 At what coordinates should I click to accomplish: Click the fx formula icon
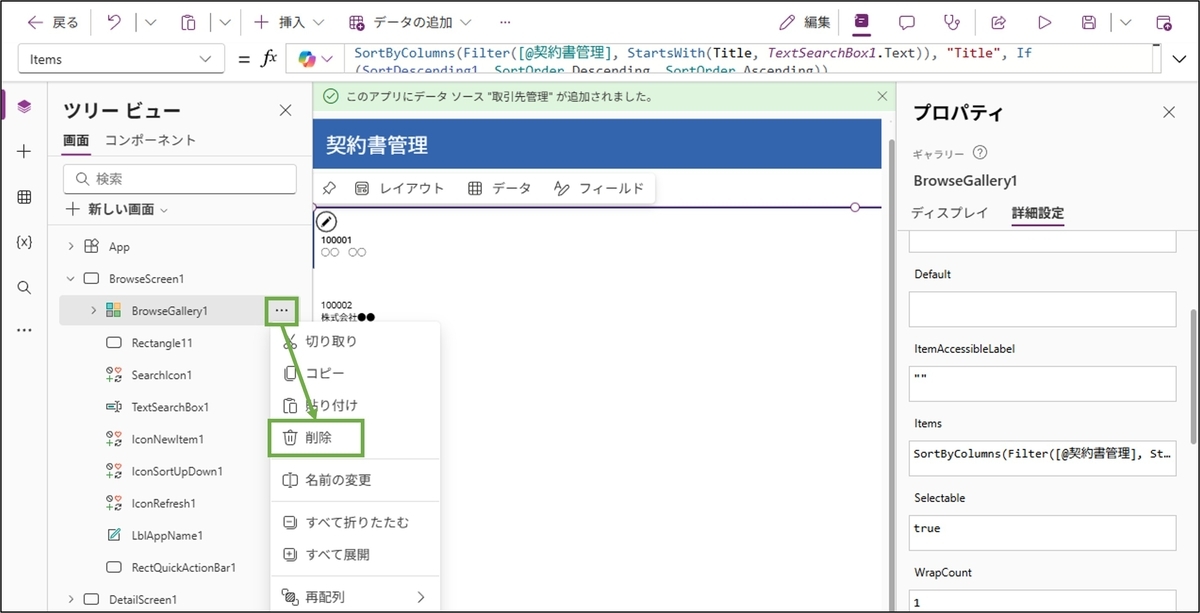pos(268,59)
